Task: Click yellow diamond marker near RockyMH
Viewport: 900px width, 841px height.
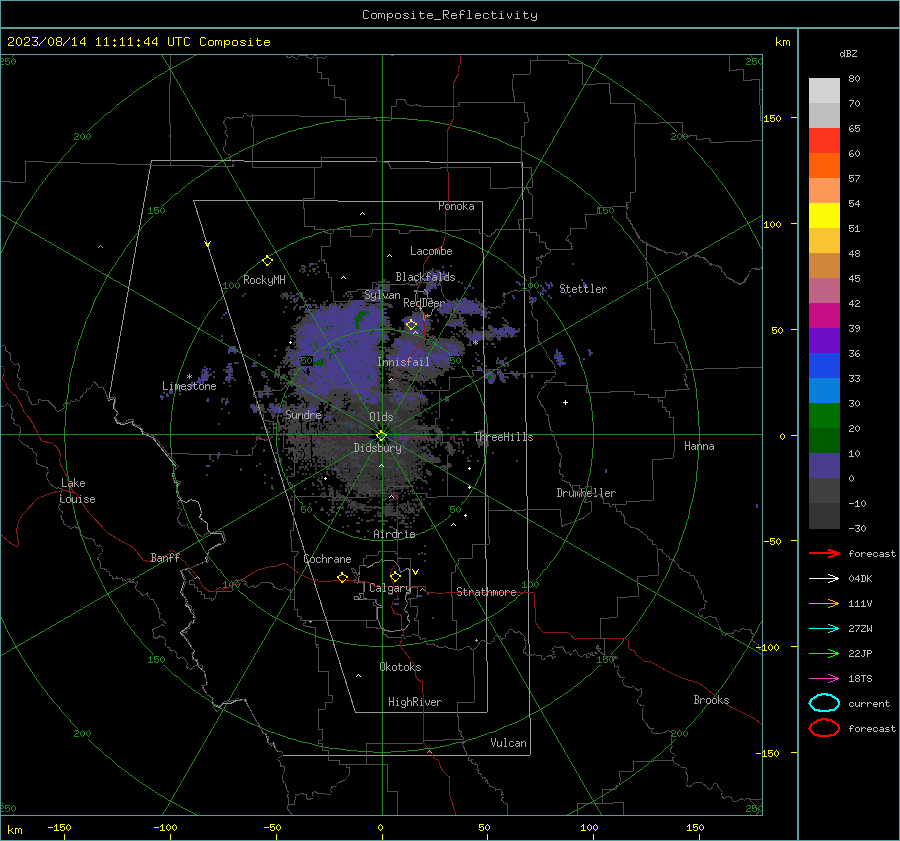Action: pos(267,261)
